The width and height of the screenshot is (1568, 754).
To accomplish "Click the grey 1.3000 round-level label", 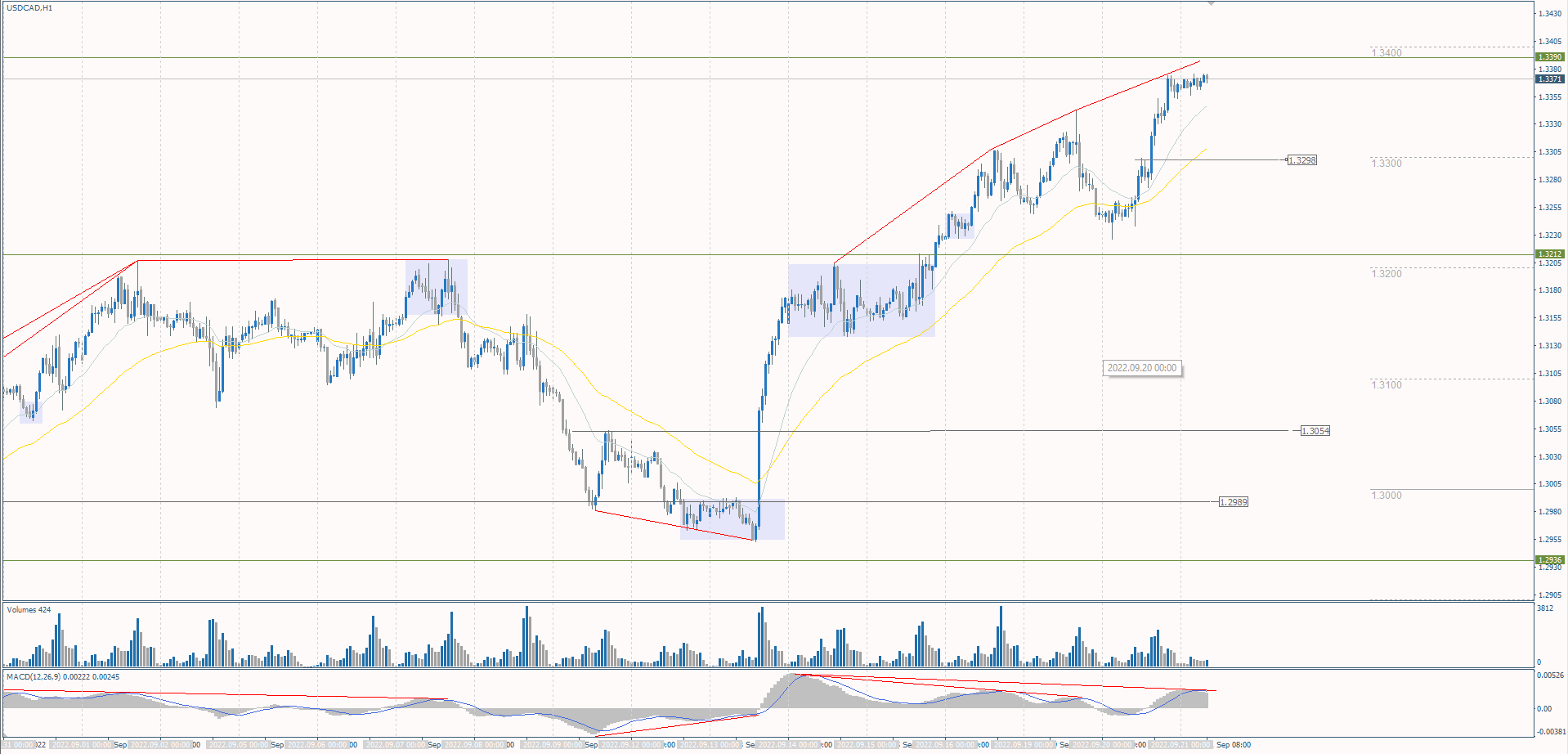I will click(1387, 496).
